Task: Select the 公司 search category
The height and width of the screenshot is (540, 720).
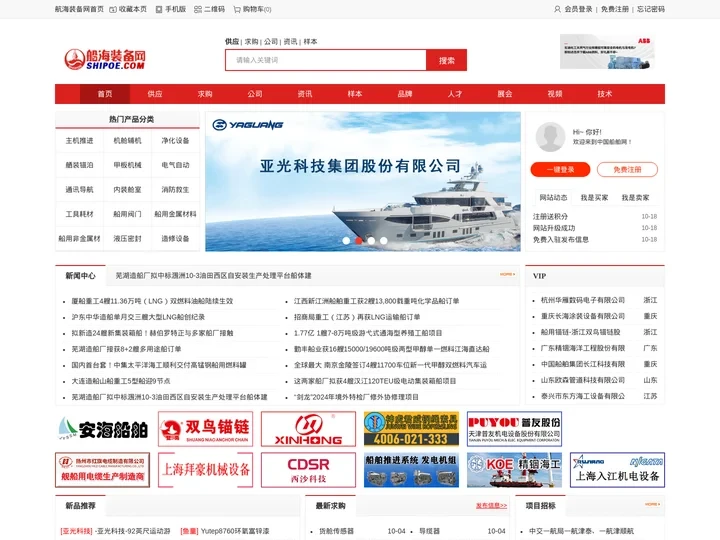Action: [x=271, y=41]
